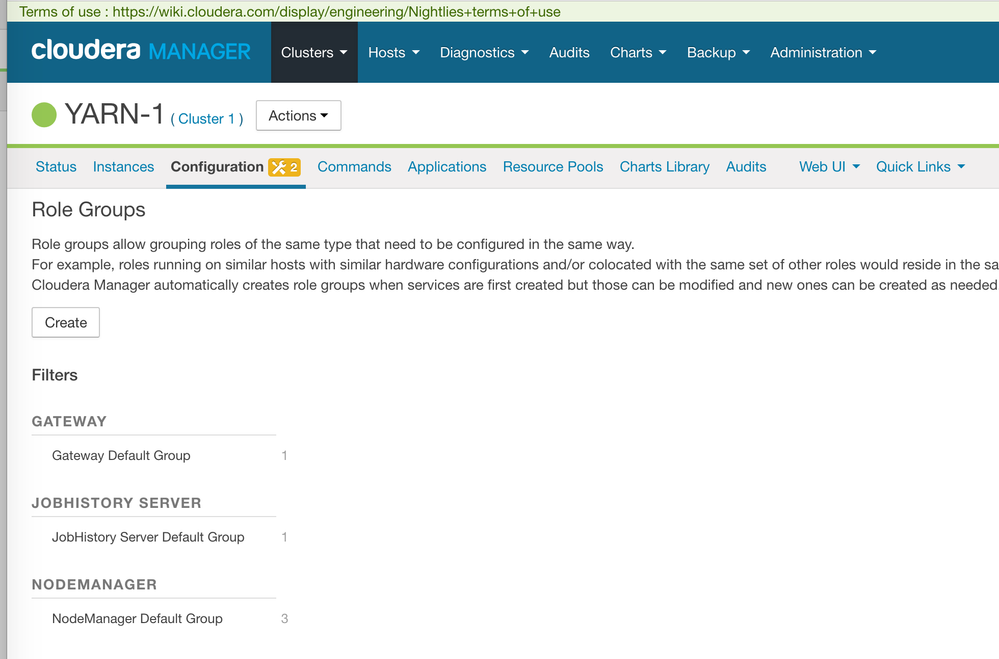This screenshot has height=659, width=999.
Task: Open the Backup dropdown menu
Action: click(718, 52)
